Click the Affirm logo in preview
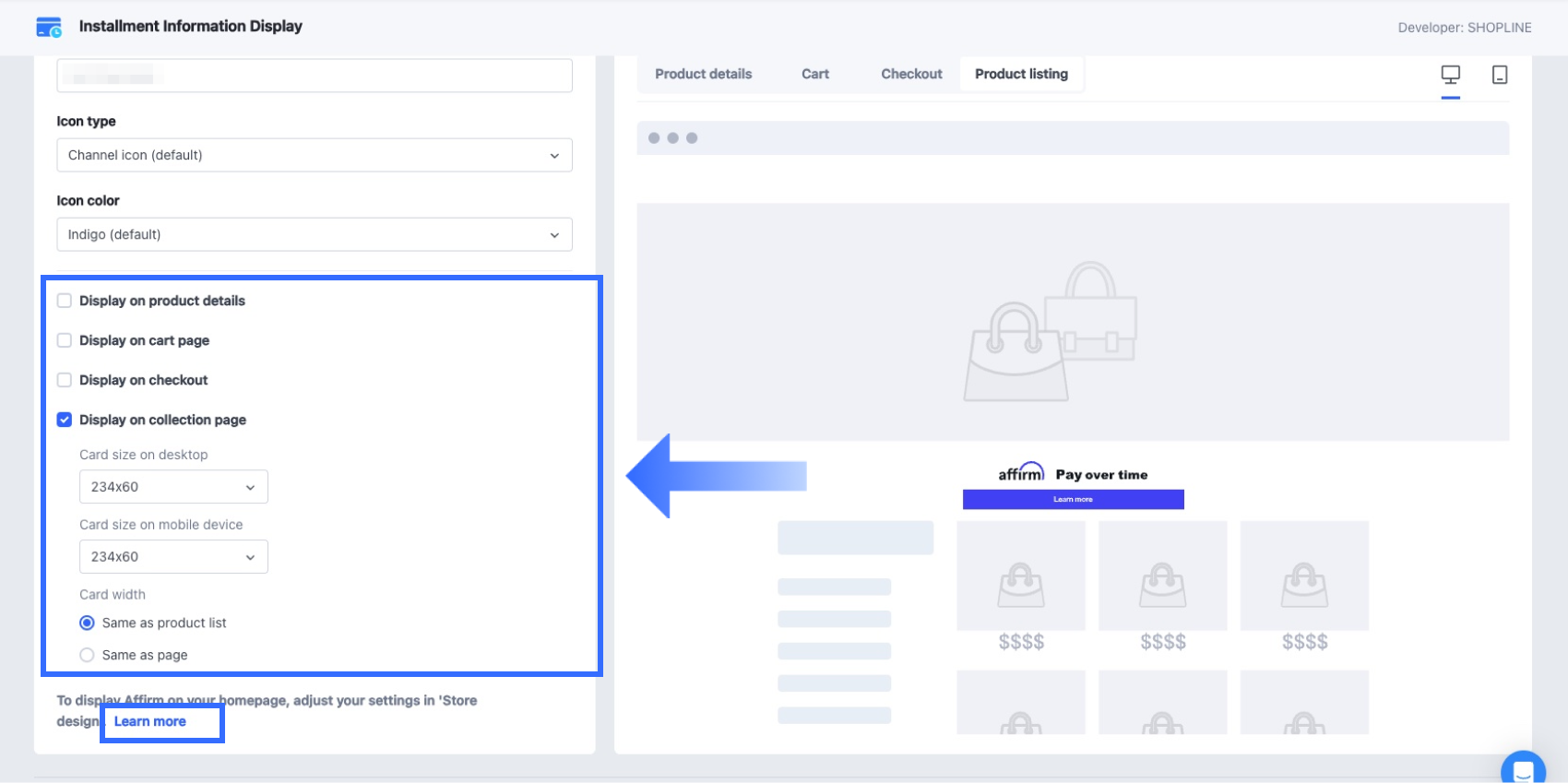The width and height of the screenshot is (1568, 783). click(x=1021, y=472)
